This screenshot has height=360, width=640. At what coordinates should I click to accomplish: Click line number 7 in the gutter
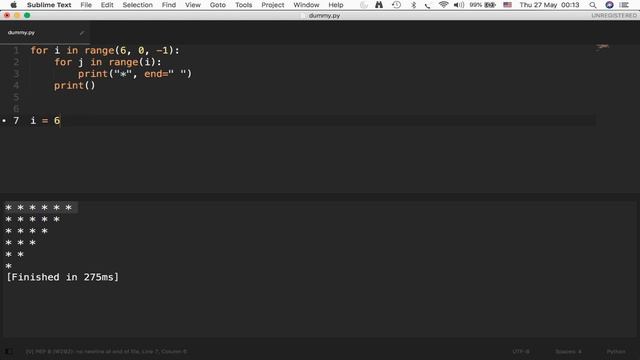click(16, 120)
